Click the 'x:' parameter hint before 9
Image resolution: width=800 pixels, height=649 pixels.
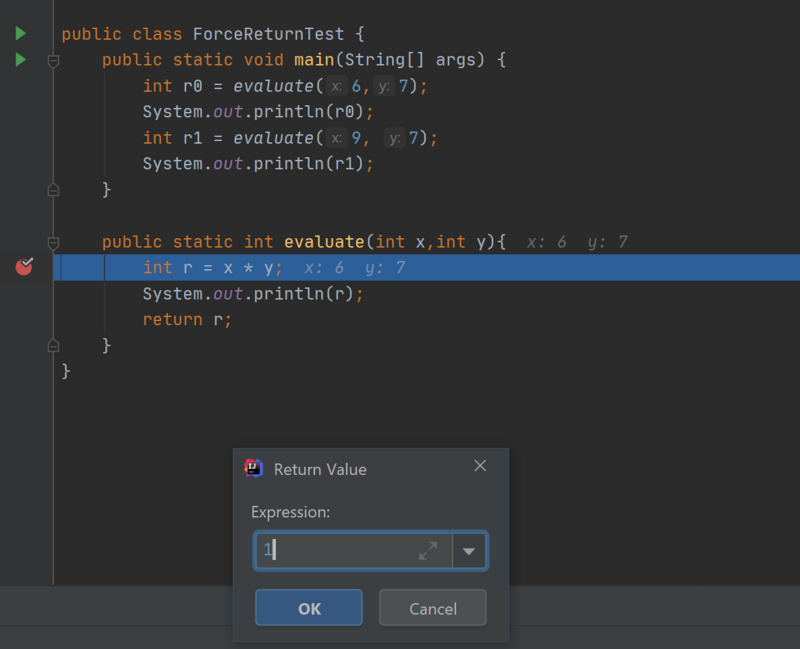(337, 138)
